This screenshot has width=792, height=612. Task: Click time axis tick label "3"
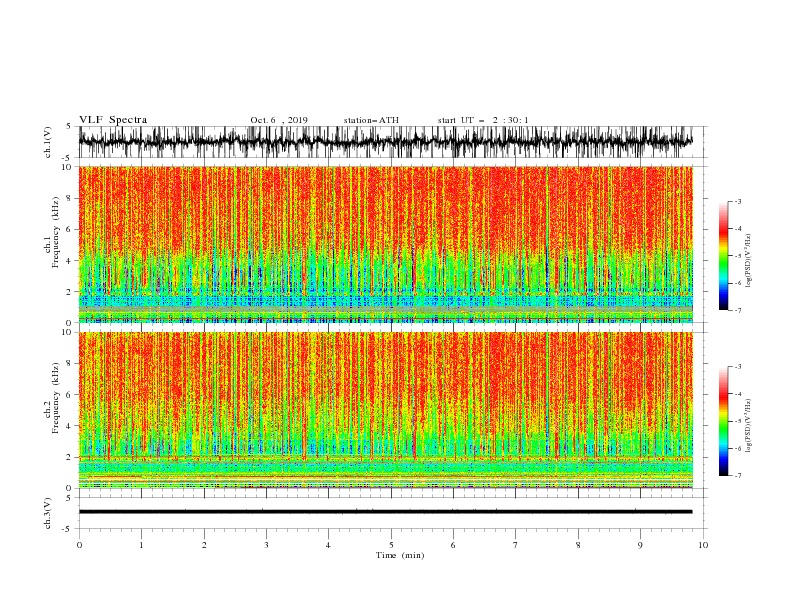click(266, 545)
